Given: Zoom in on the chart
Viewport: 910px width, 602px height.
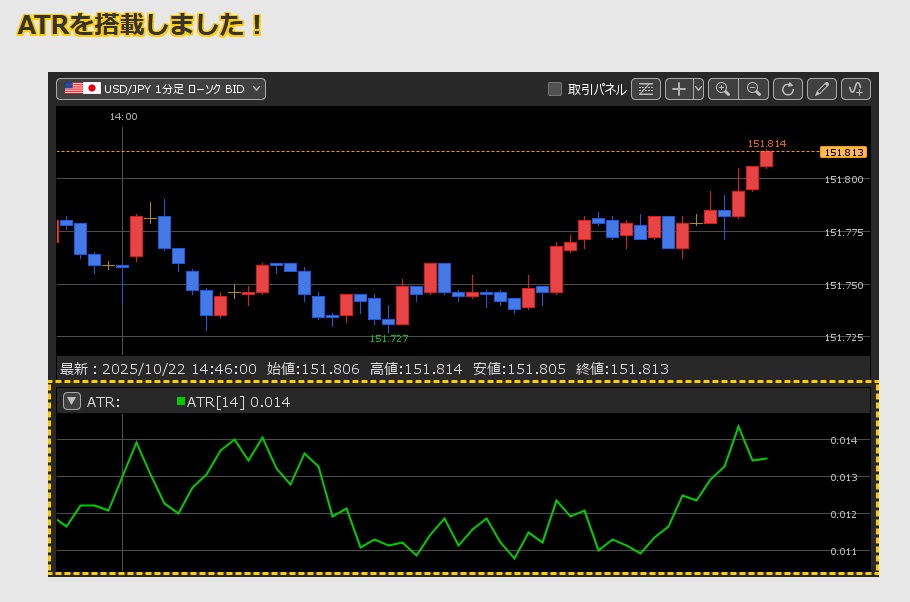Looking at the screenshot, I should [723, 89].
